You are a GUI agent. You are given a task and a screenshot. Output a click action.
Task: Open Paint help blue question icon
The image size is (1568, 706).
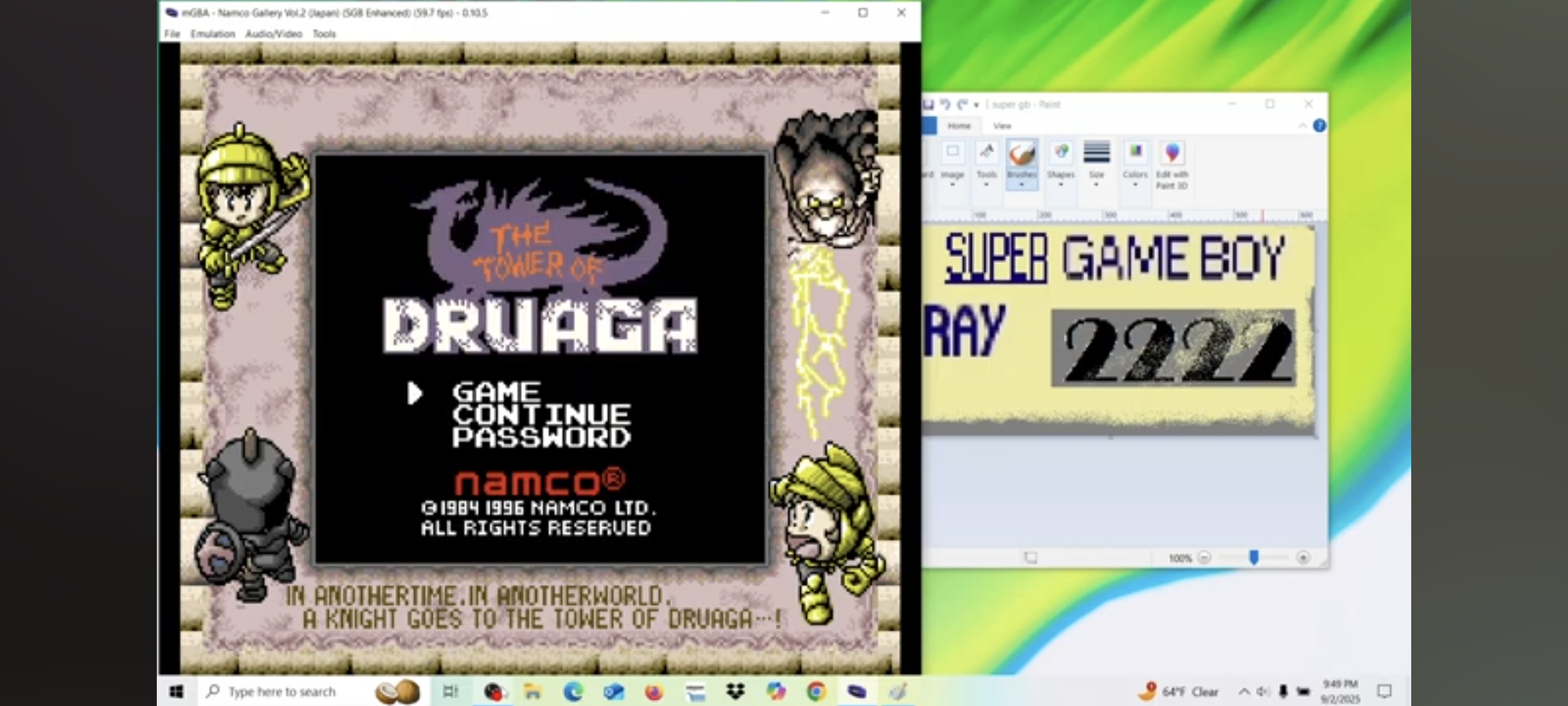pos(1319,126)
